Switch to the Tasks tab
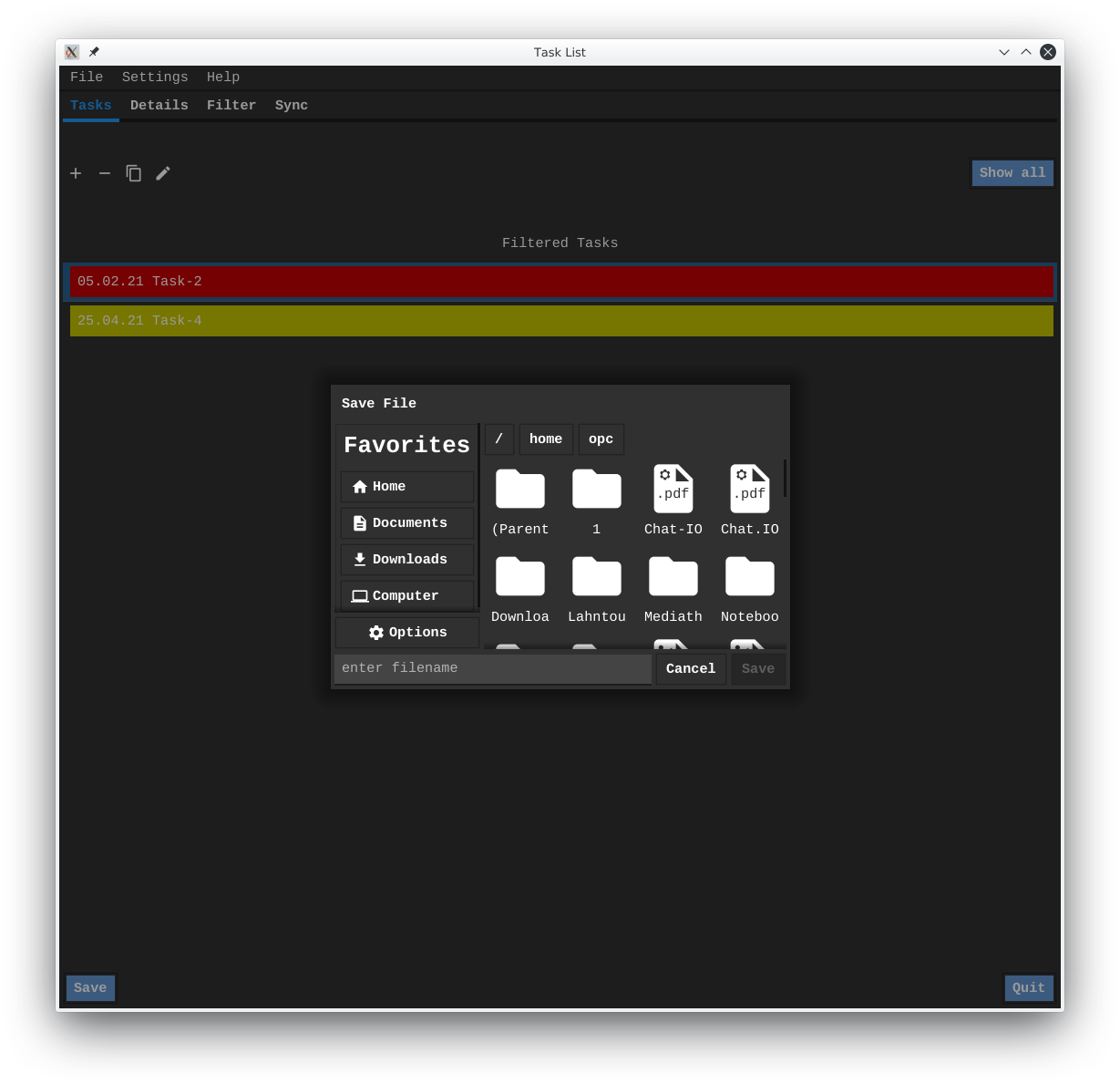This screenshot has width=1120, height=1084. click(91, 106)
